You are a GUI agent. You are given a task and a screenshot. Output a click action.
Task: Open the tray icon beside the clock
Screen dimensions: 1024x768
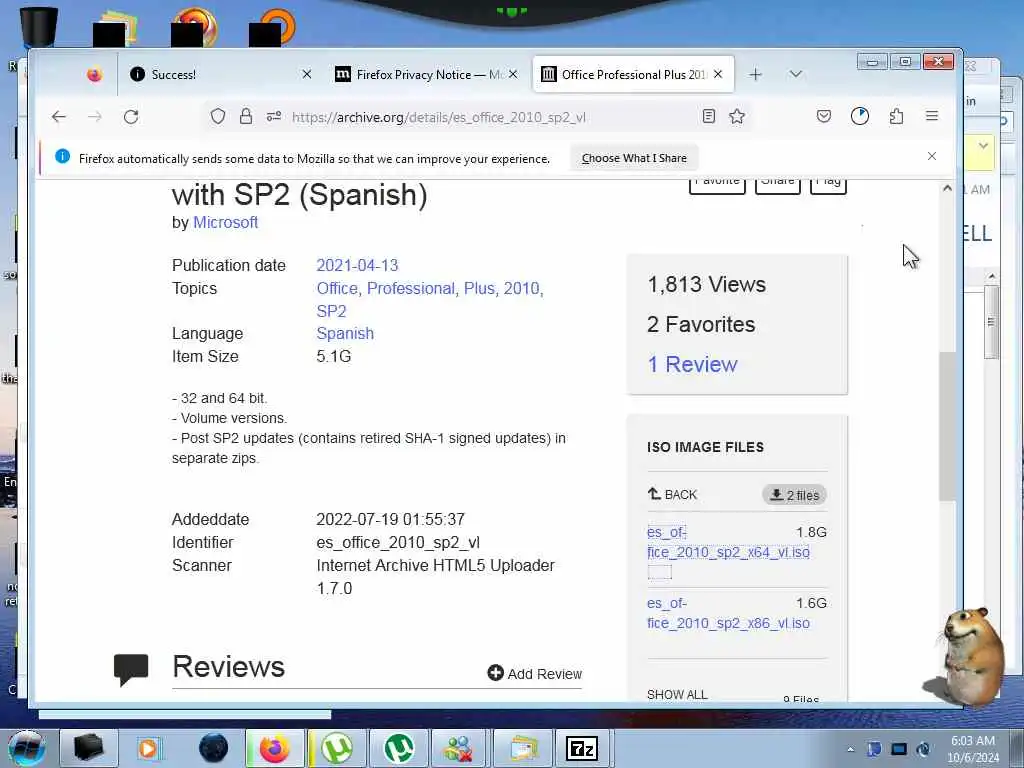[x=923, y=749]
